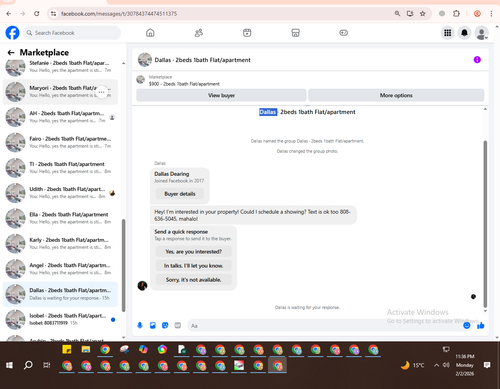Open the Facebook logo home link
The width and height of the screenshot is (500, 389).
(x=12, y=33)
